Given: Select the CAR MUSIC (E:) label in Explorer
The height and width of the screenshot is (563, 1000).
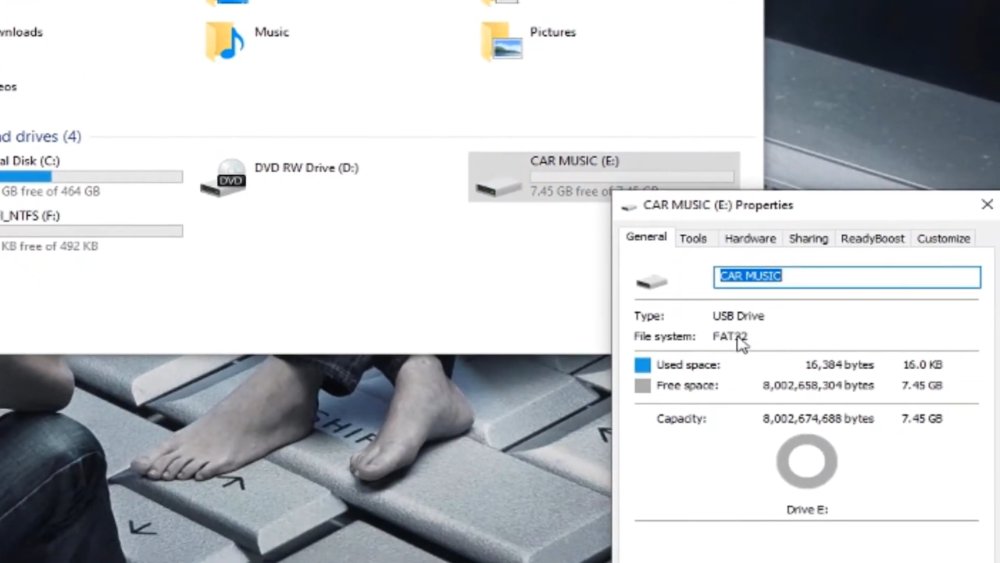Looking at the screenshot, I should (574, 161).
